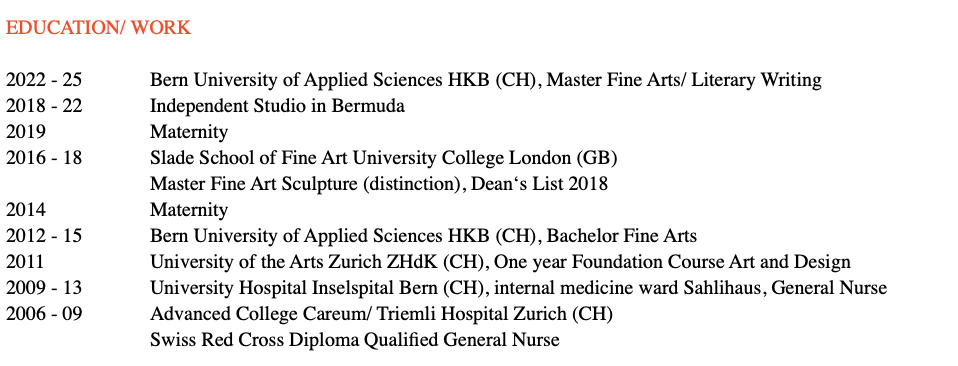
Task: Click the Maternity entry beside 2014
Action: point(189,210)
